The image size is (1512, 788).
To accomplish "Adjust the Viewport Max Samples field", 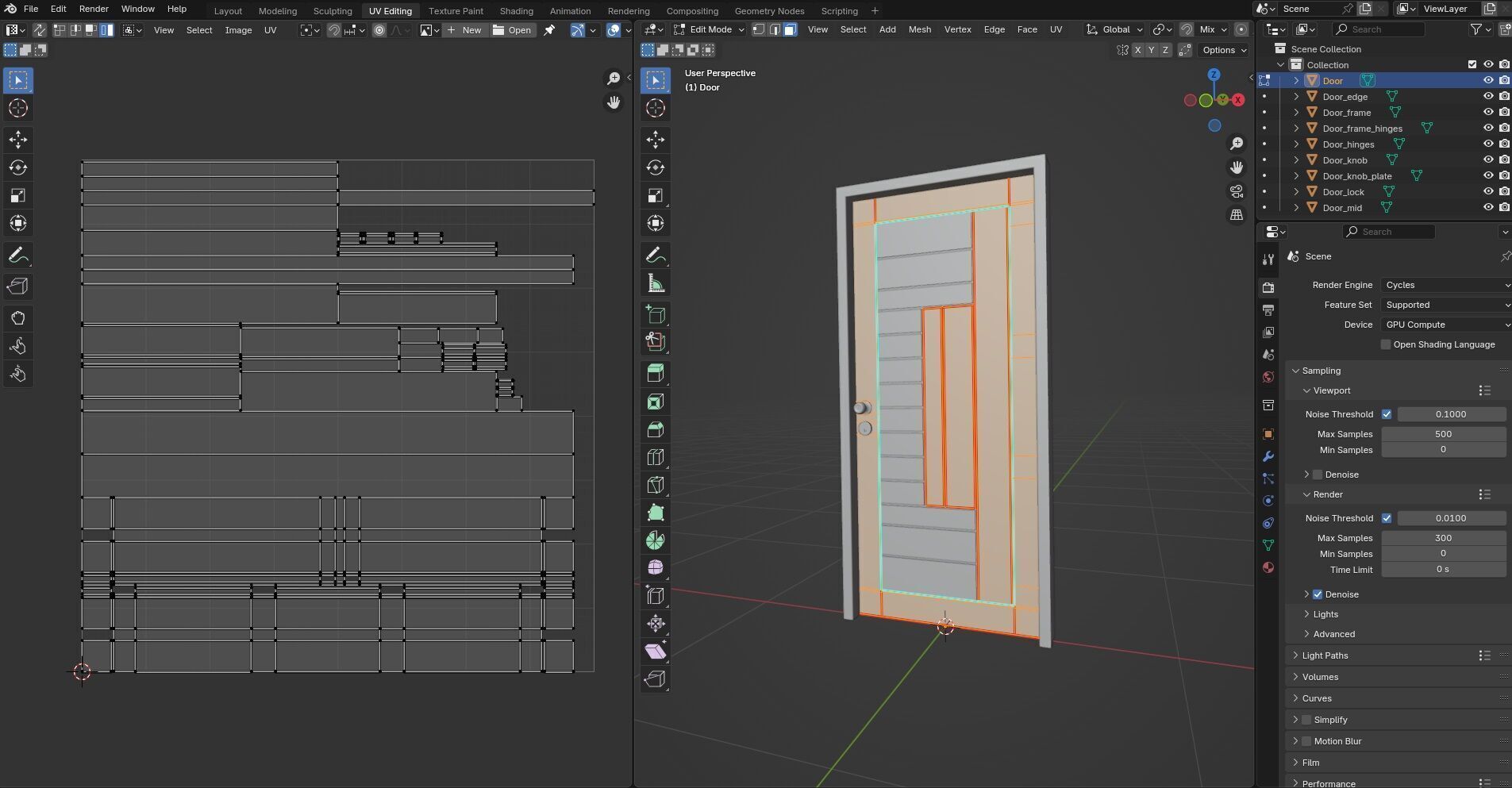I will pos(1443,434).
